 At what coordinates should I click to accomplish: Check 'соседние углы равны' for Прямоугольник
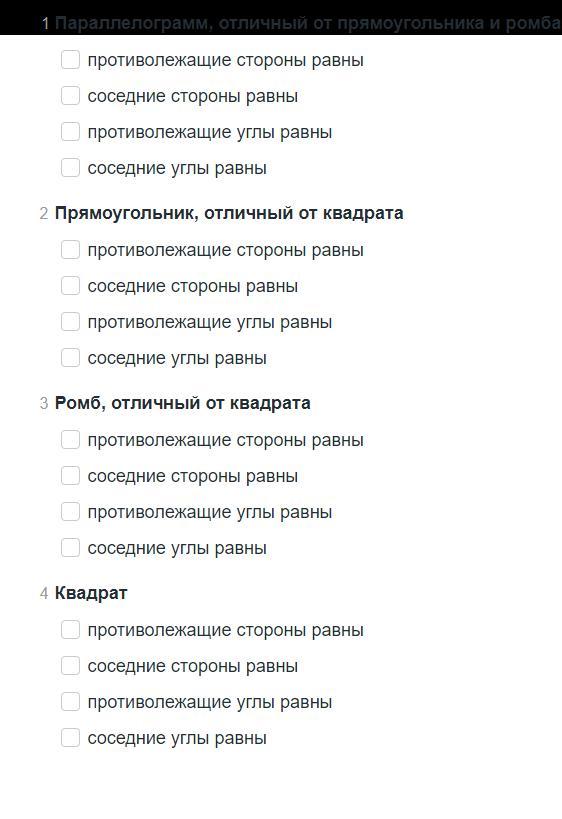pos(71,358)
